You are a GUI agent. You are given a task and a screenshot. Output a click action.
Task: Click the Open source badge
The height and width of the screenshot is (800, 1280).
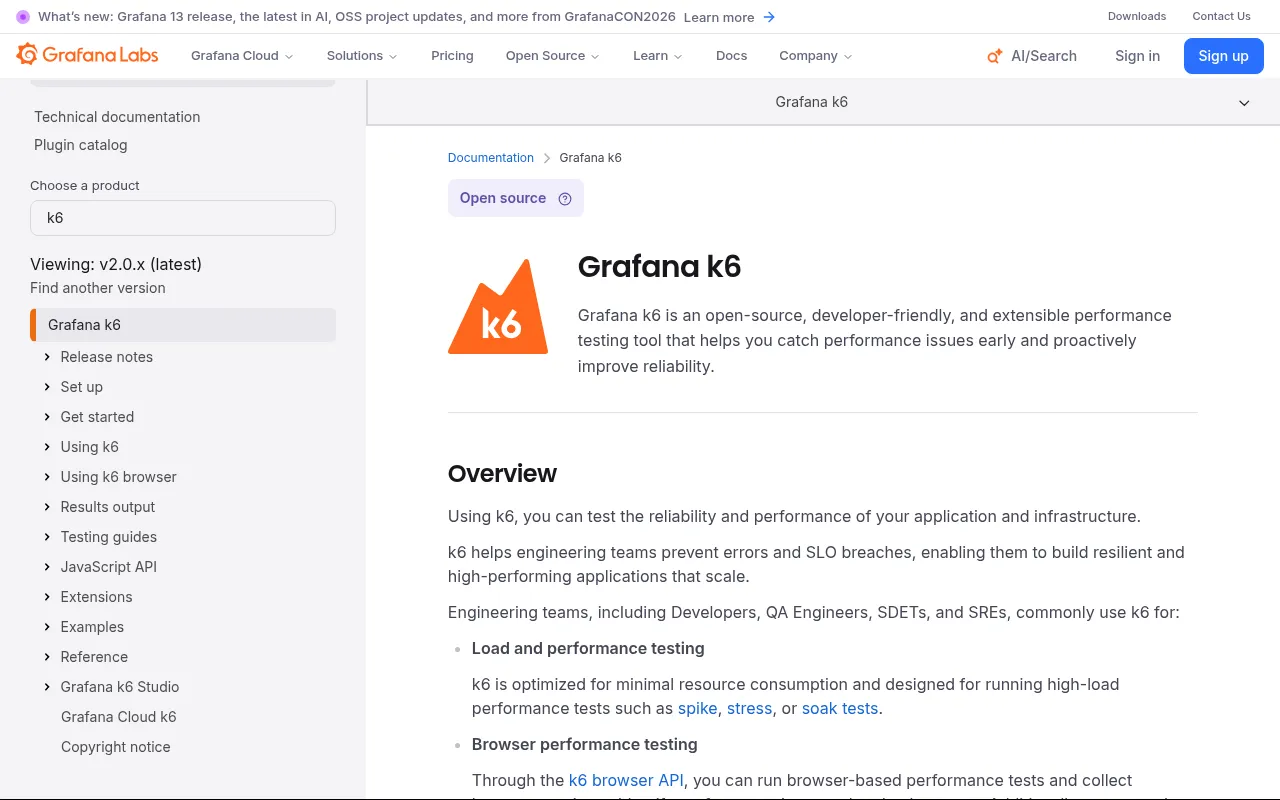tap(516, 198)
